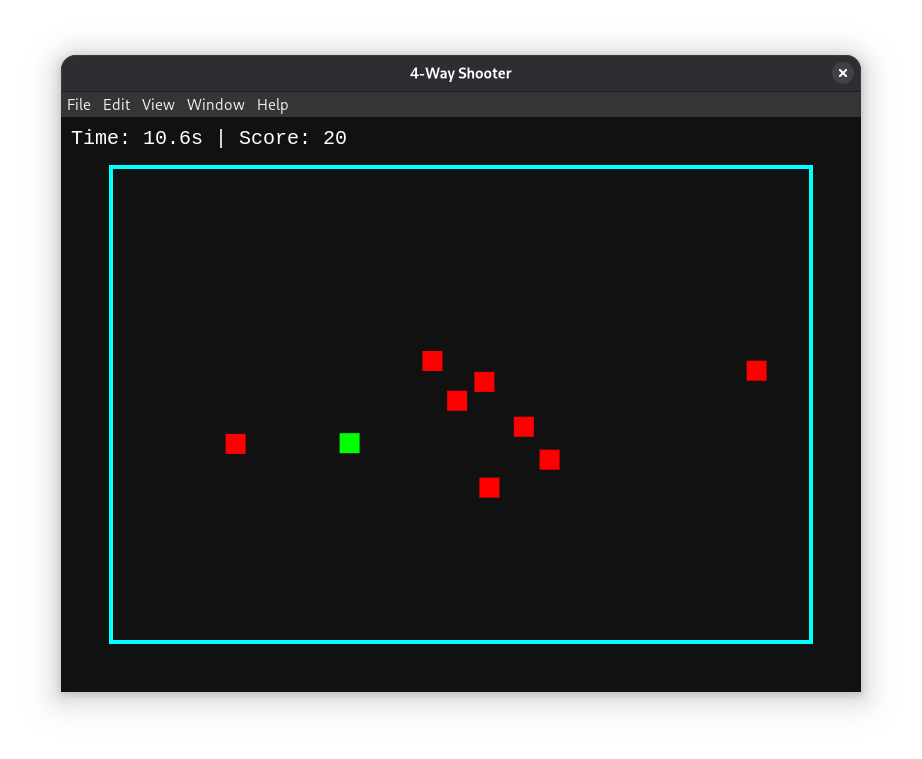Open the Window menu
The width and height of the screenshot is (922, 759).
click(216, 105)
